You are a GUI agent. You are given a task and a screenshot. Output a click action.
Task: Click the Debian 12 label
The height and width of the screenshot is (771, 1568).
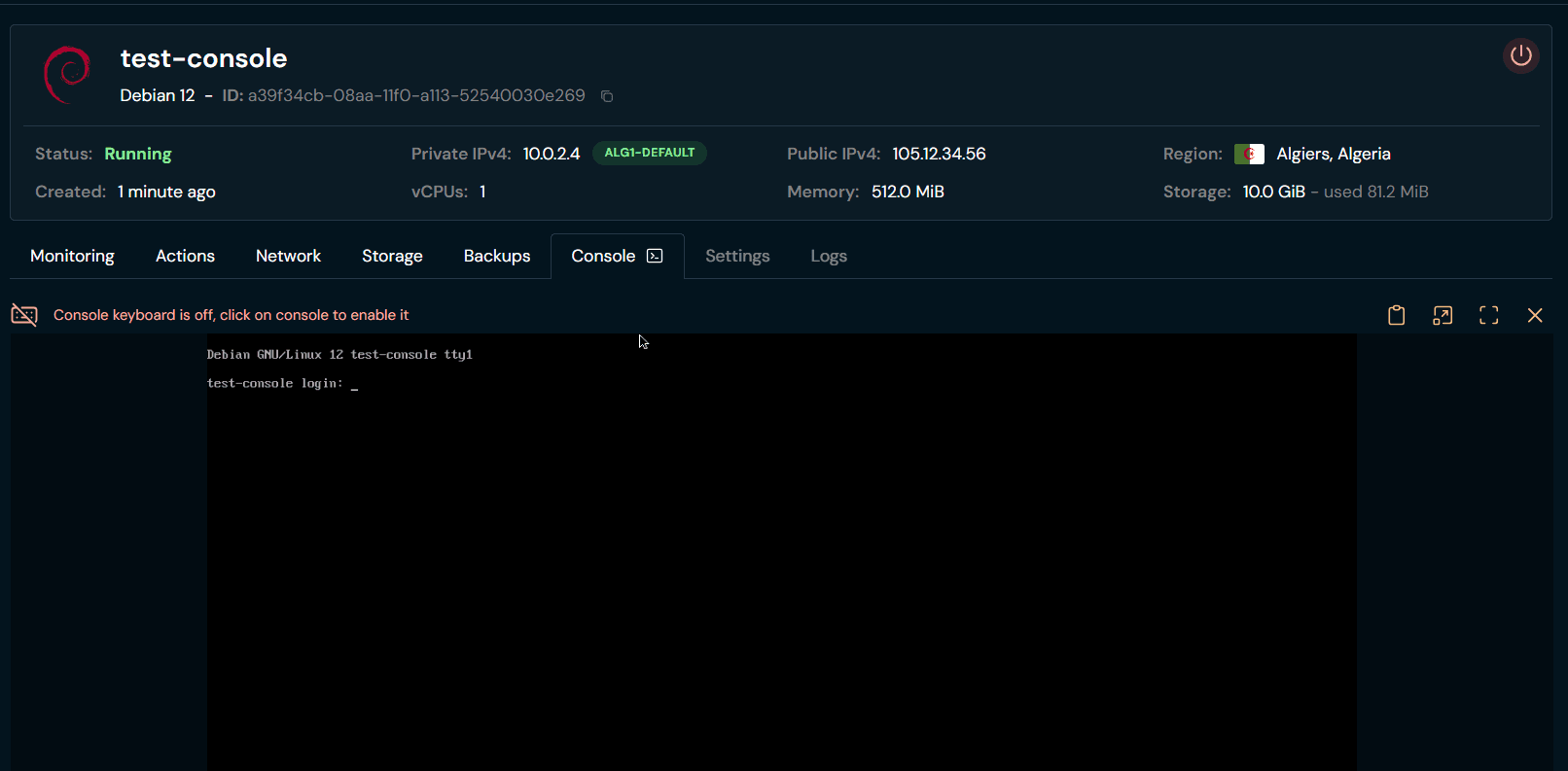point(158,95)
